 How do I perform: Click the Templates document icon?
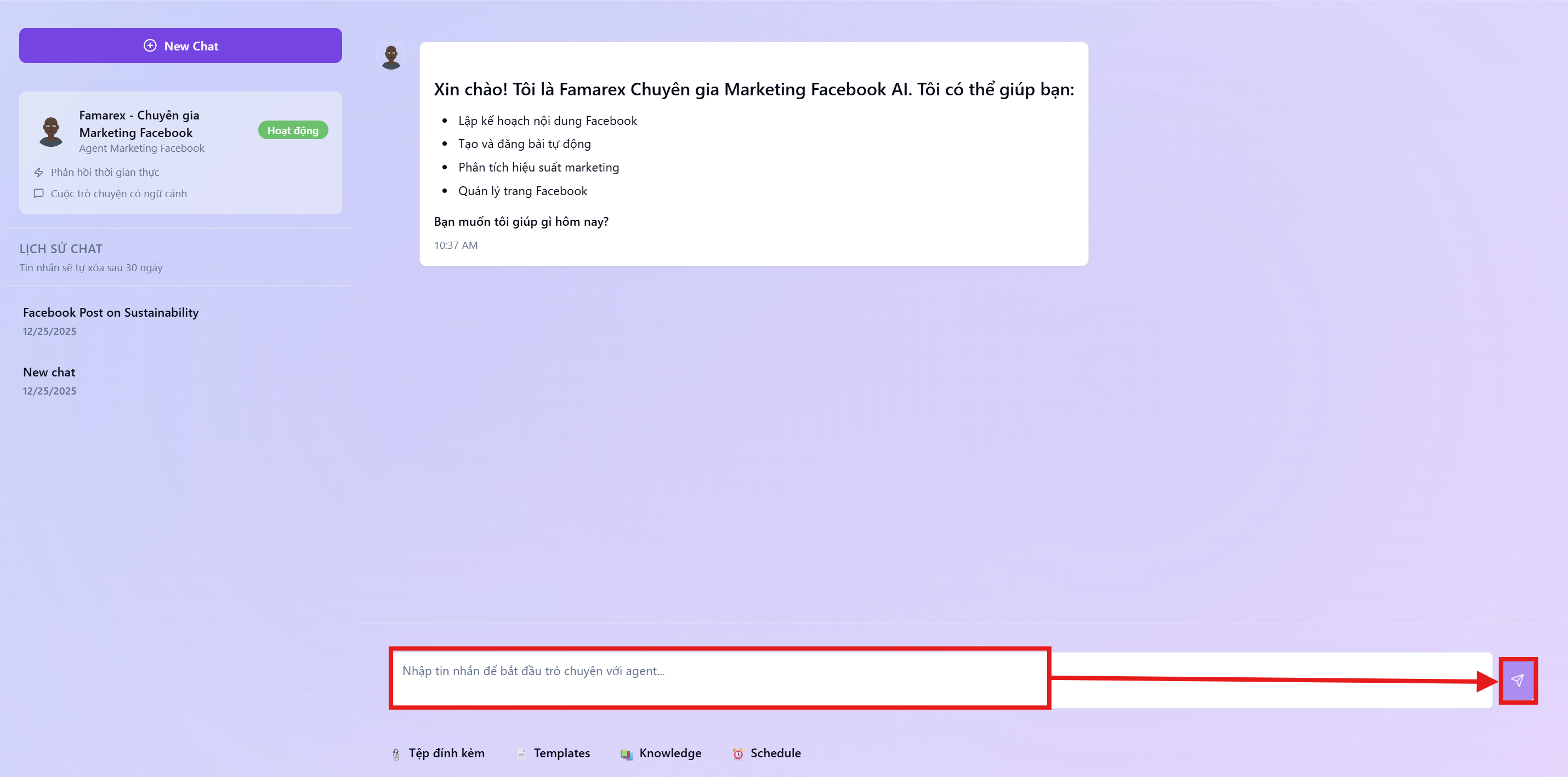coord(521,754)
